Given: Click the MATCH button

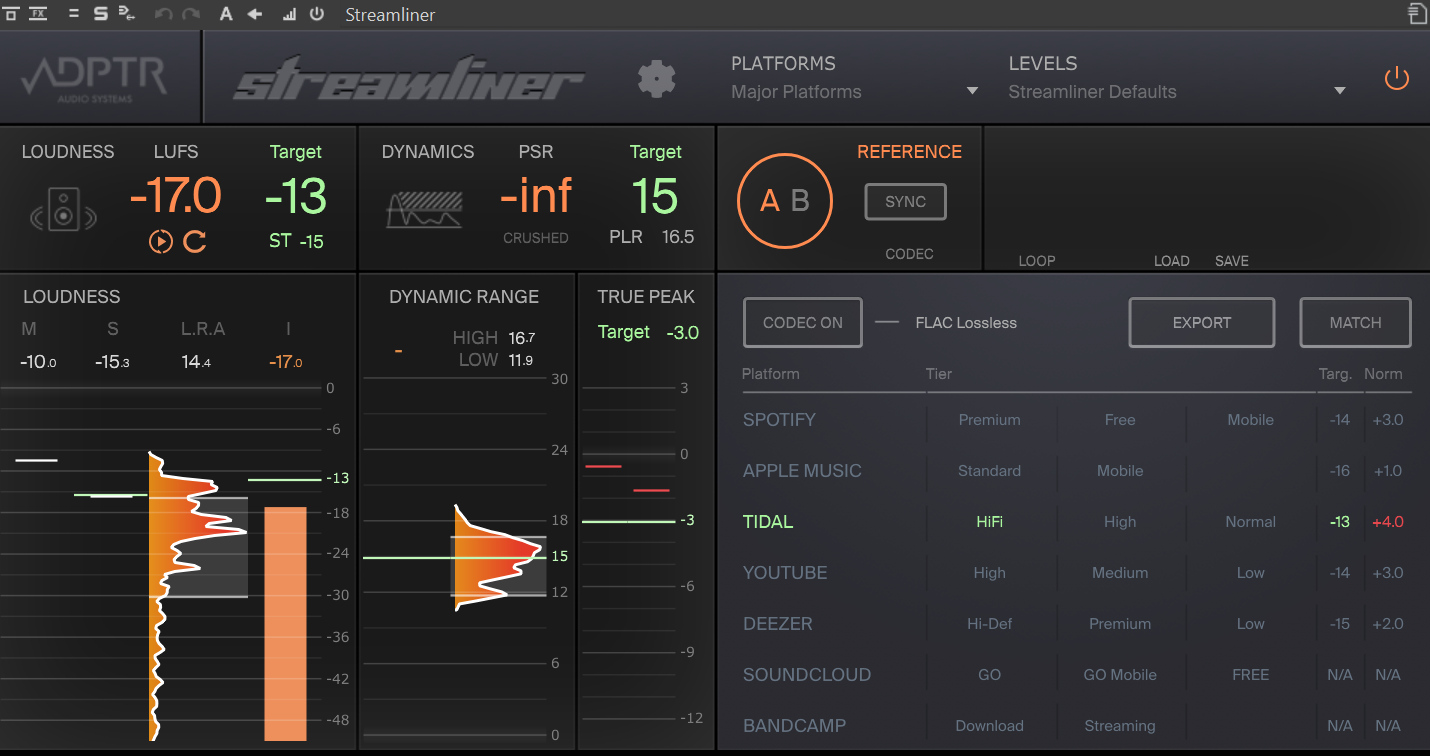Looking at the screenshot, I should pos(1355,322).
